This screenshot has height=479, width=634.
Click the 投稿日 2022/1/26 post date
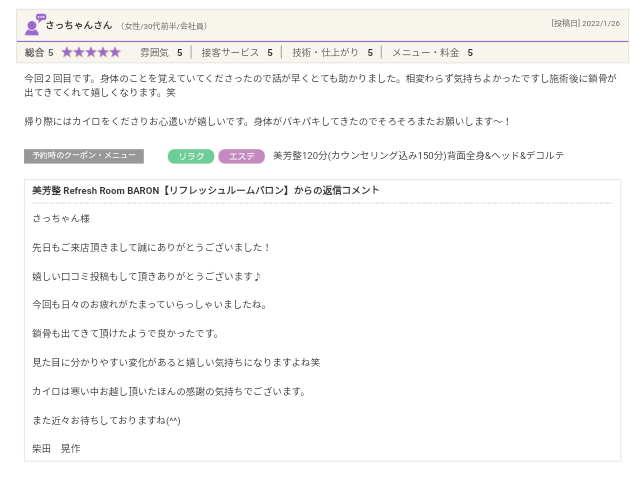coord(585,24)
